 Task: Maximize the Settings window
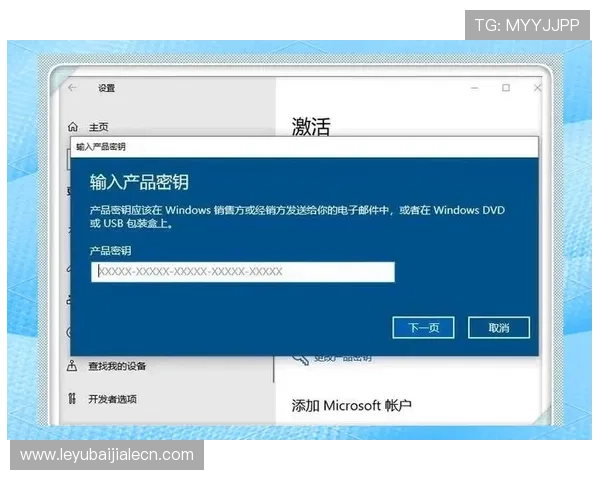point(506,88)
